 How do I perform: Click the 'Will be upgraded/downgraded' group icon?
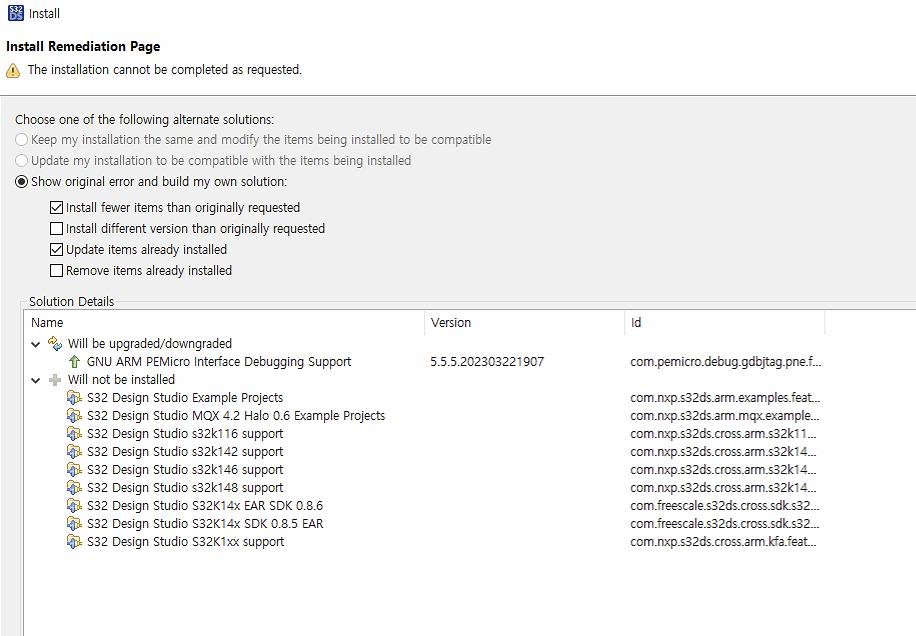(55, 344)
